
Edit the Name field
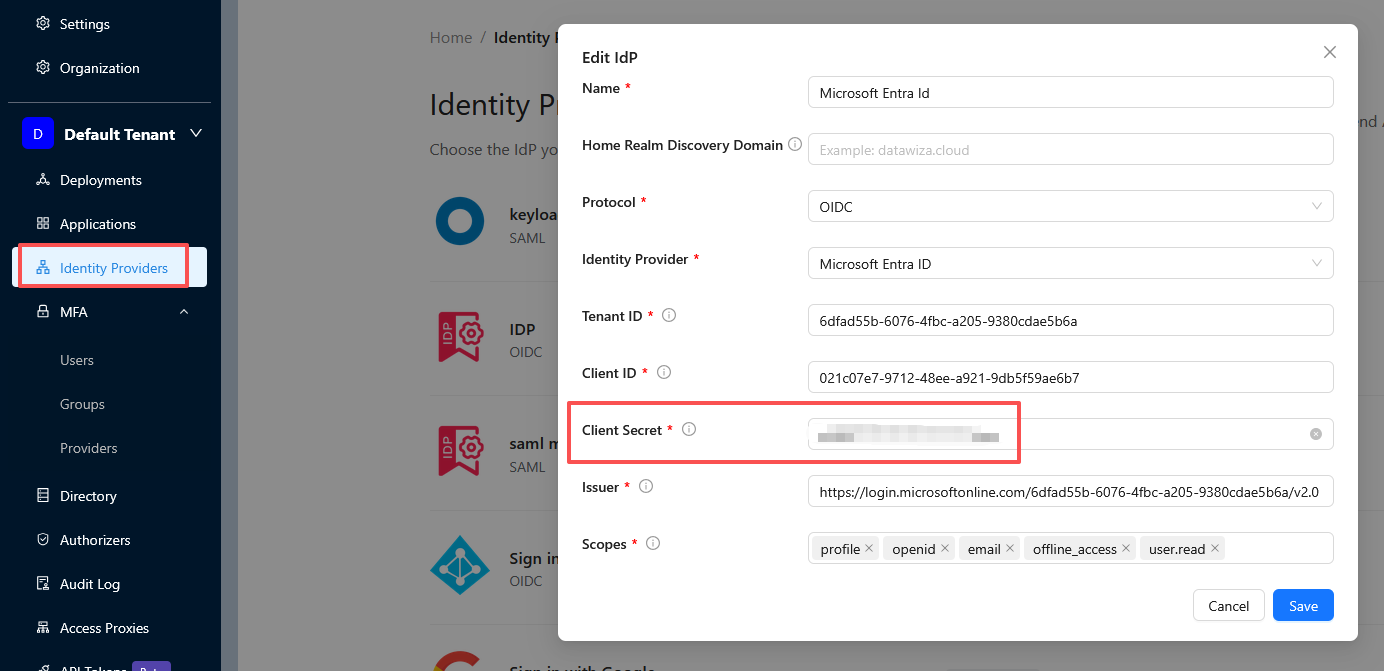pos(1071,93)
